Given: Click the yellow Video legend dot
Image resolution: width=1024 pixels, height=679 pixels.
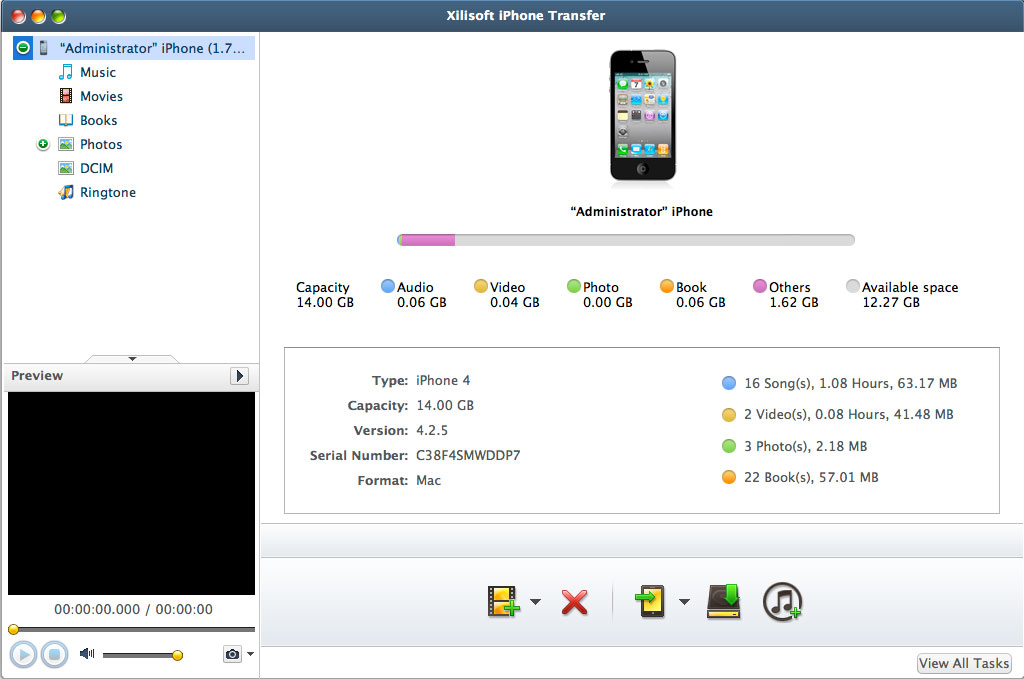Looking at the screenshot, I should point(481,286).
